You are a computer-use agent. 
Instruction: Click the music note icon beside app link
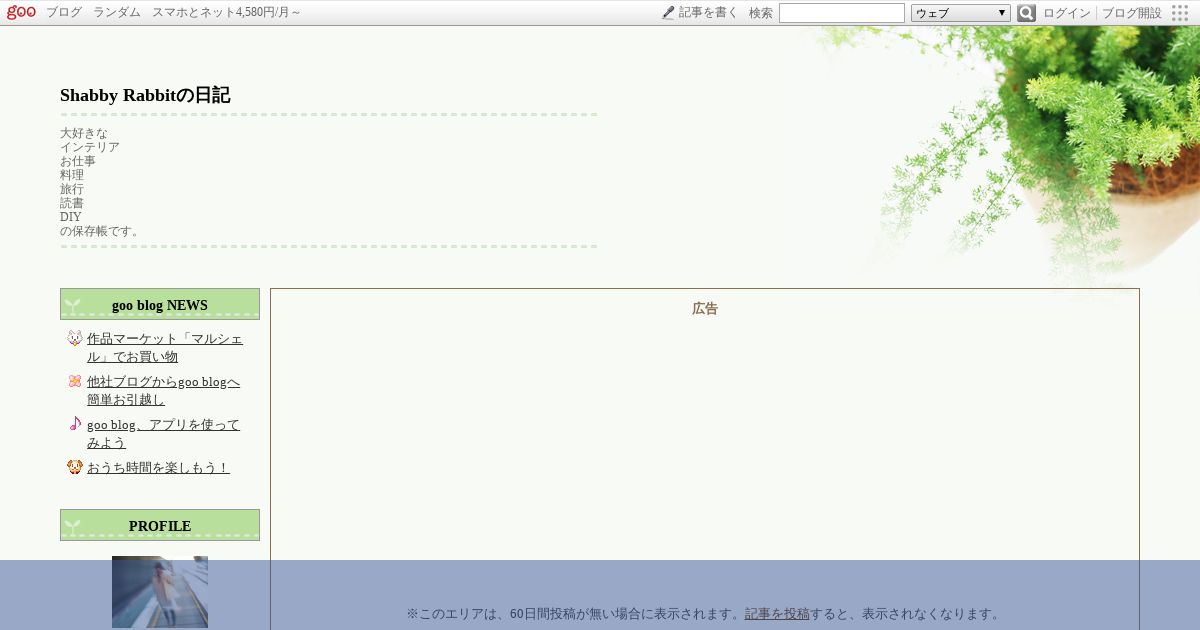[75, 423]
